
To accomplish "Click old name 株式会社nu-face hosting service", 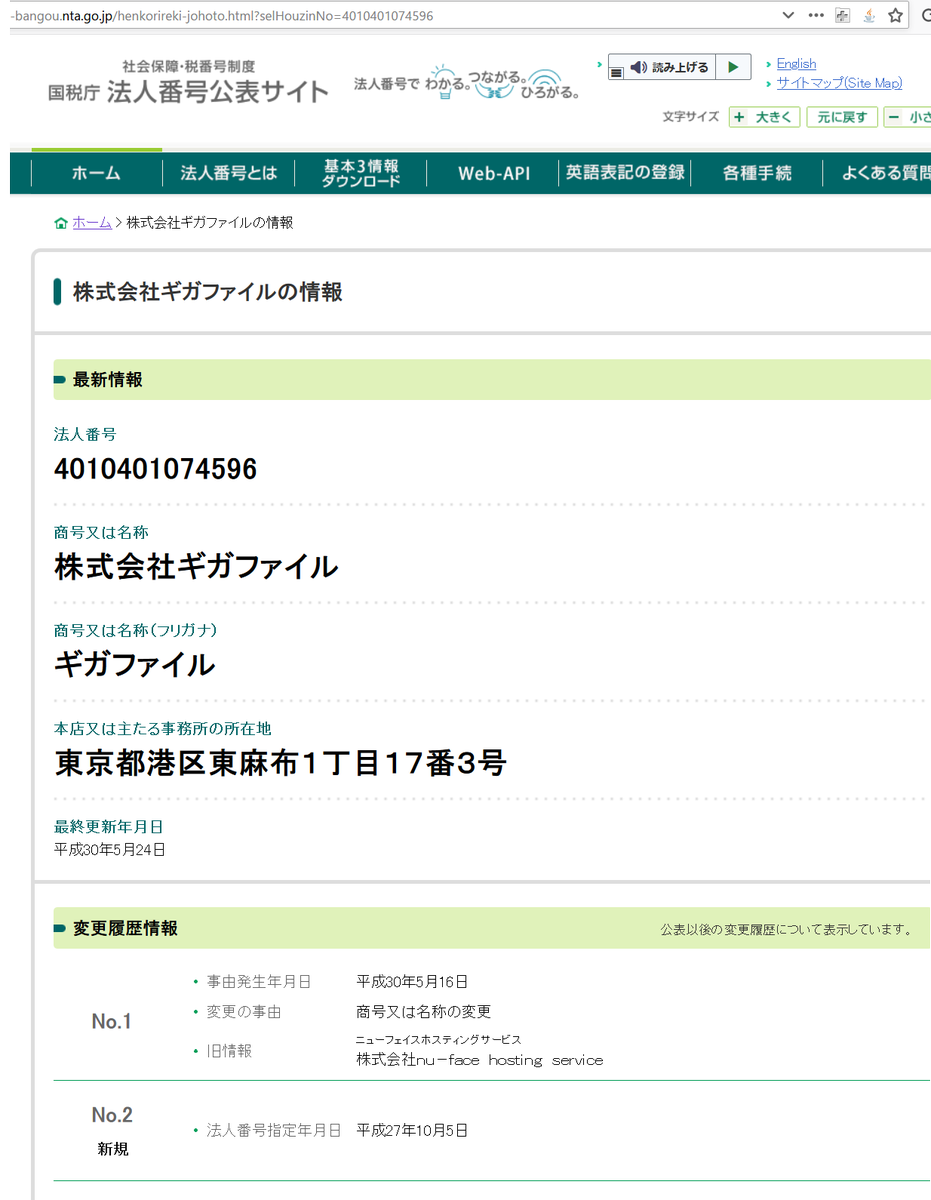I will (x=480, y=1059).
